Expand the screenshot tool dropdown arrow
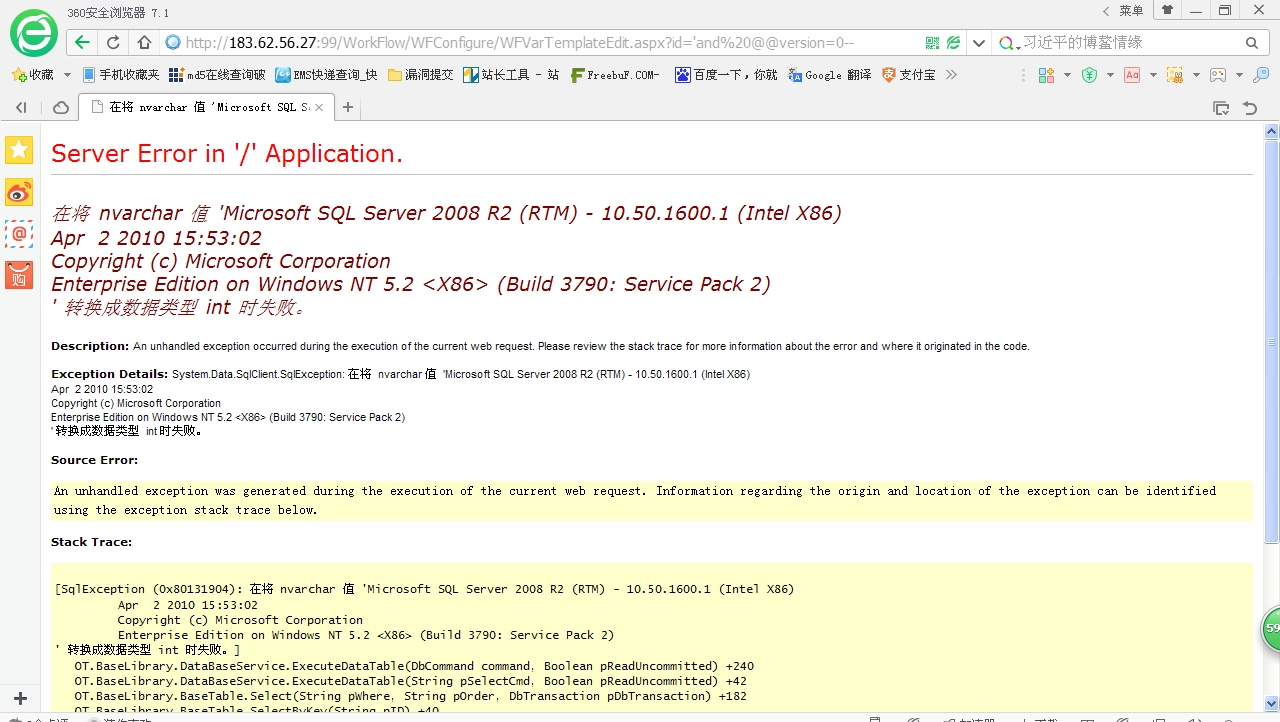The height and width of the screenshot is (722, 1280). pyautogui.click(x=1196, y=75)
